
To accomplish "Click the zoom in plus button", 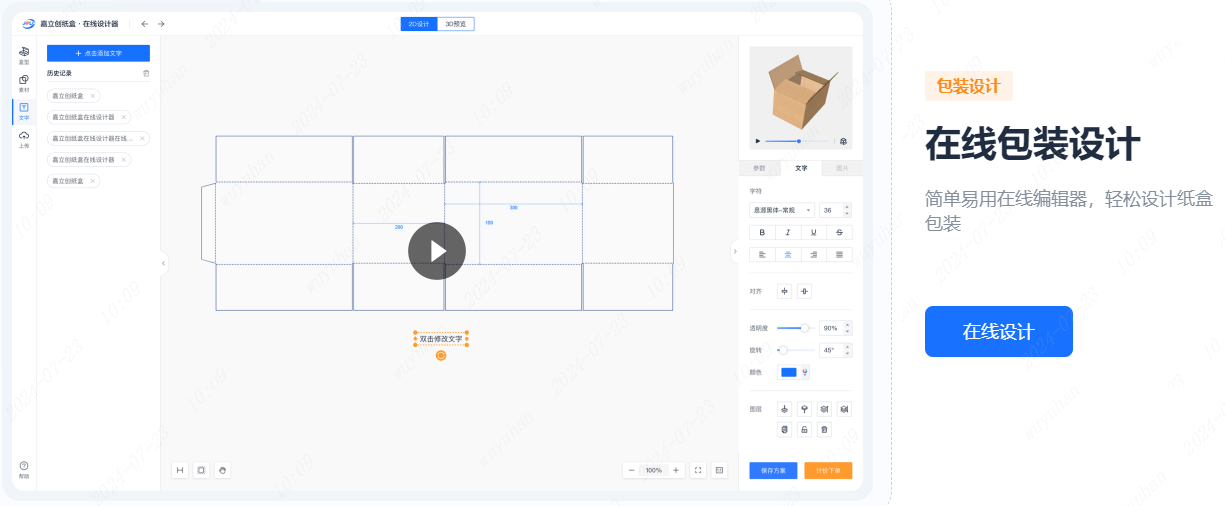I will pyautogui.click(x=676, y=470).
